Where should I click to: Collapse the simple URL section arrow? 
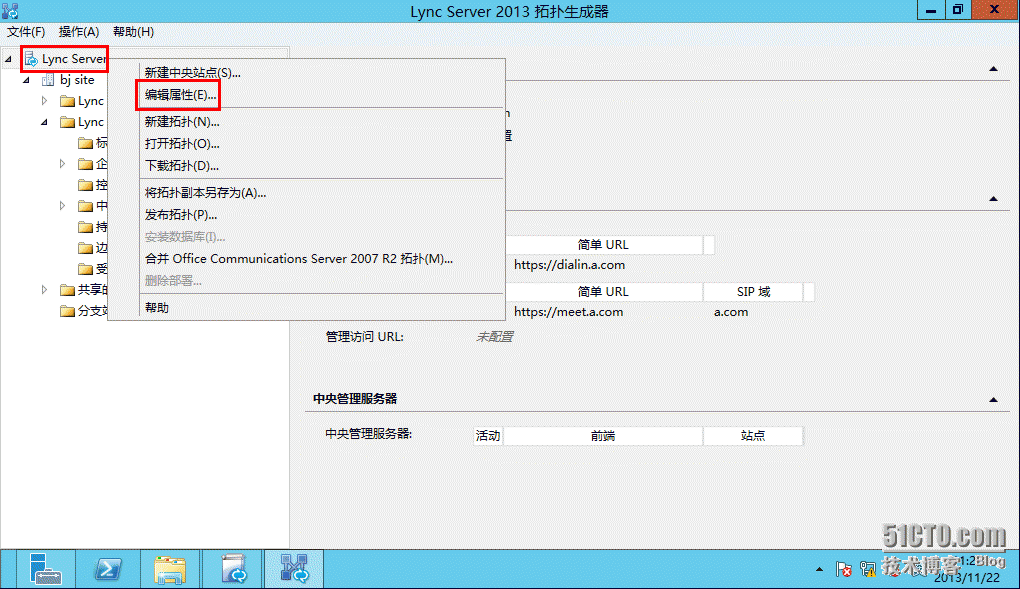pyautogui.click(x=993, y=199)
